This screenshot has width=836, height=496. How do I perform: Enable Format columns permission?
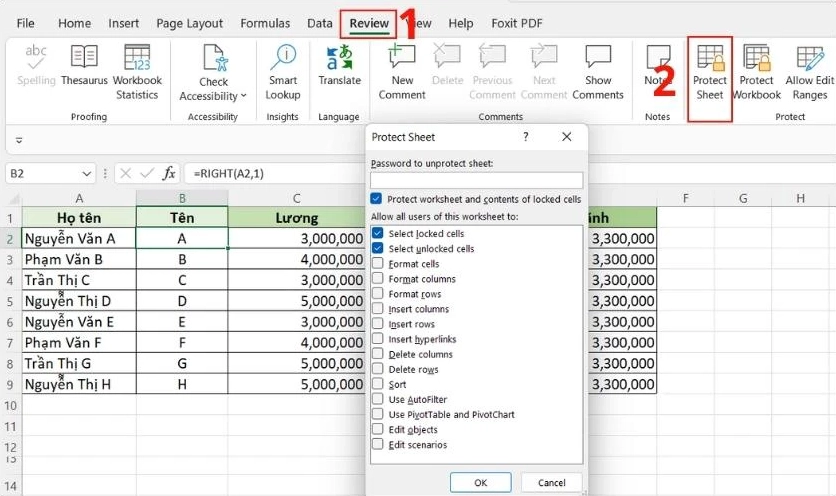pos(377,278)
